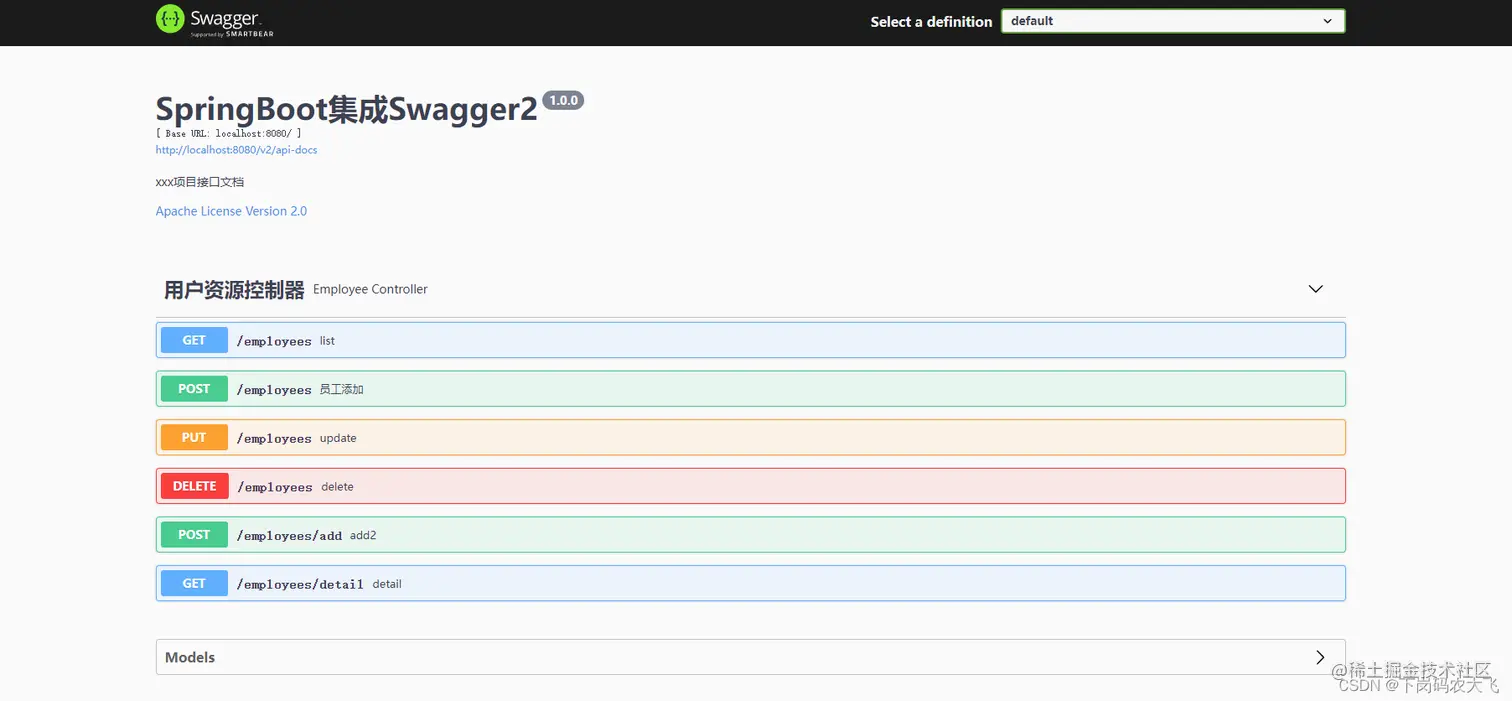Click the PUT method badge

[194, 437]
